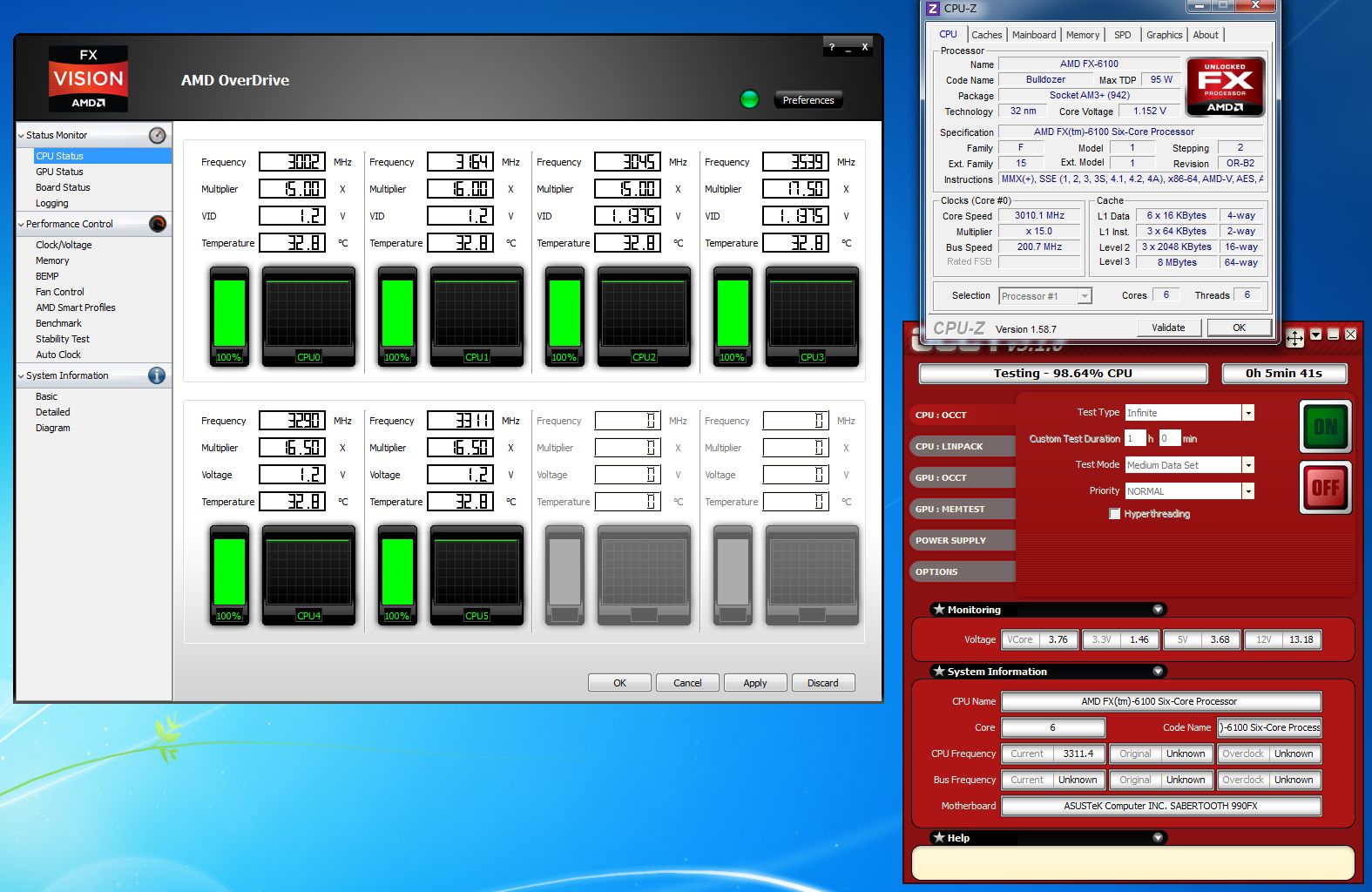
Task: Click the OCCT move window cross-arrow icon
Action: pyautogui.click(x=1295, y=339)
